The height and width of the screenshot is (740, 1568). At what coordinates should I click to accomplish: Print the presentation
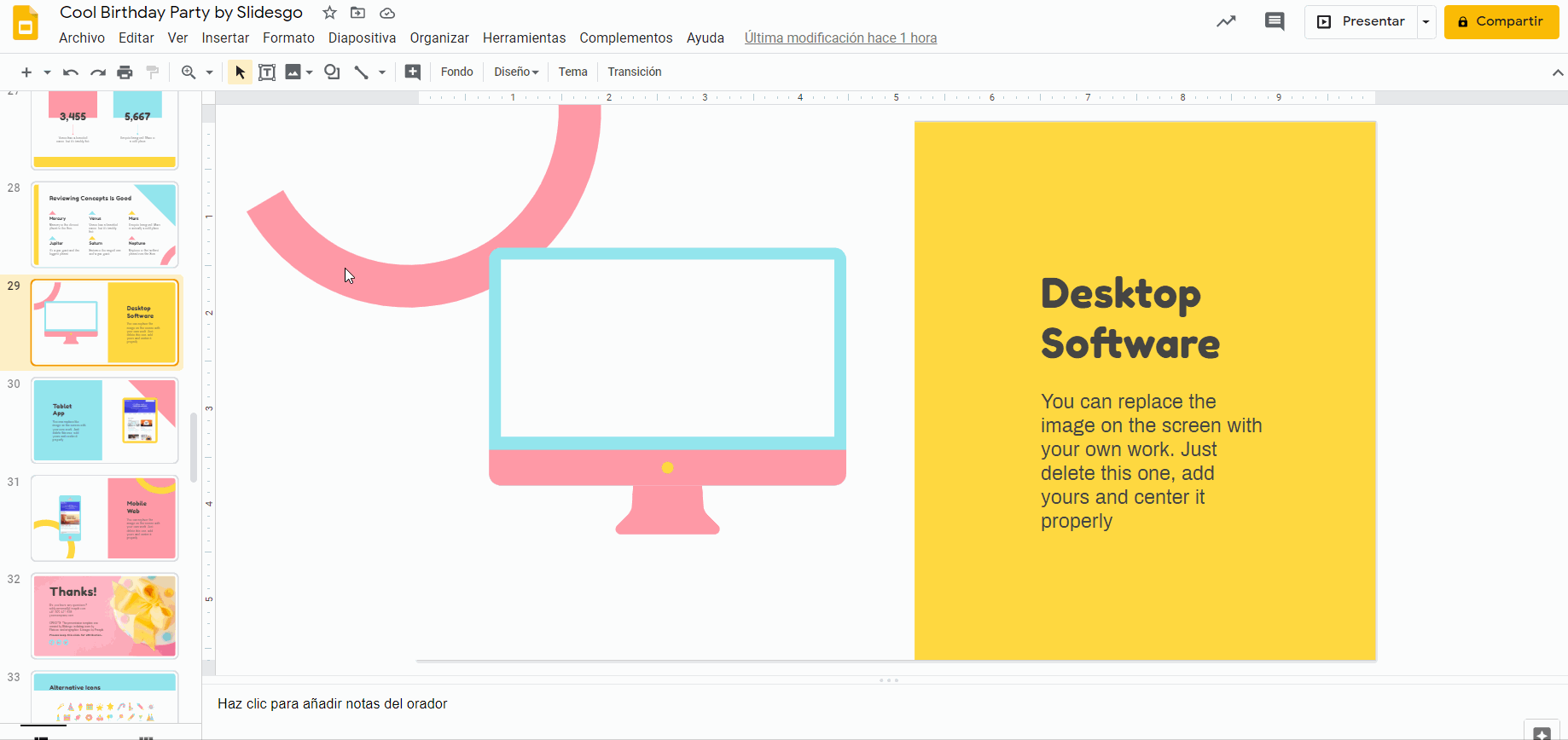(x=125, y=72)
